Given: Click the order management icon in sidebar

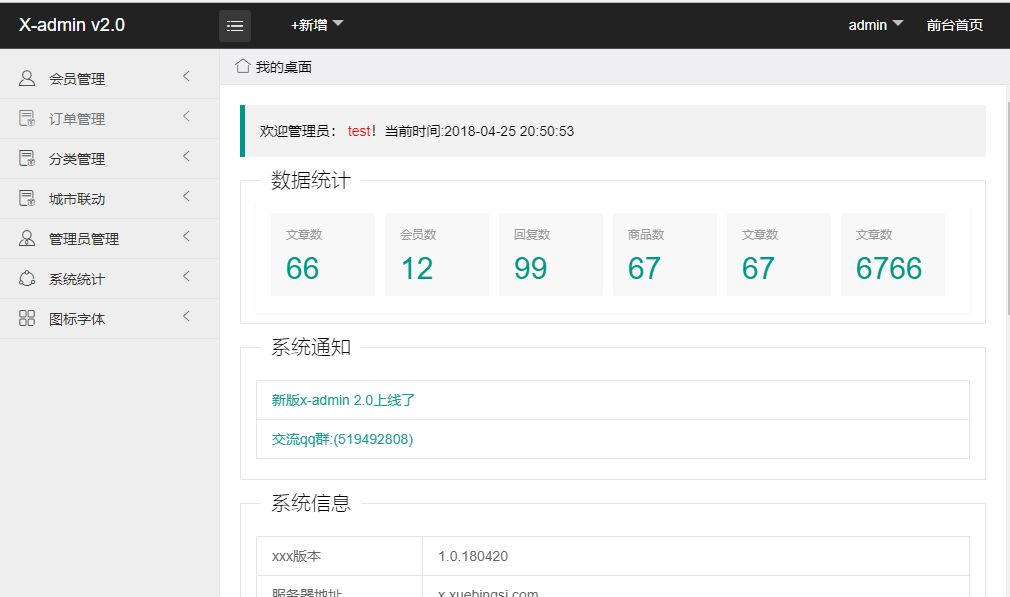Looking at the screenshot, I should pos(27,118).
